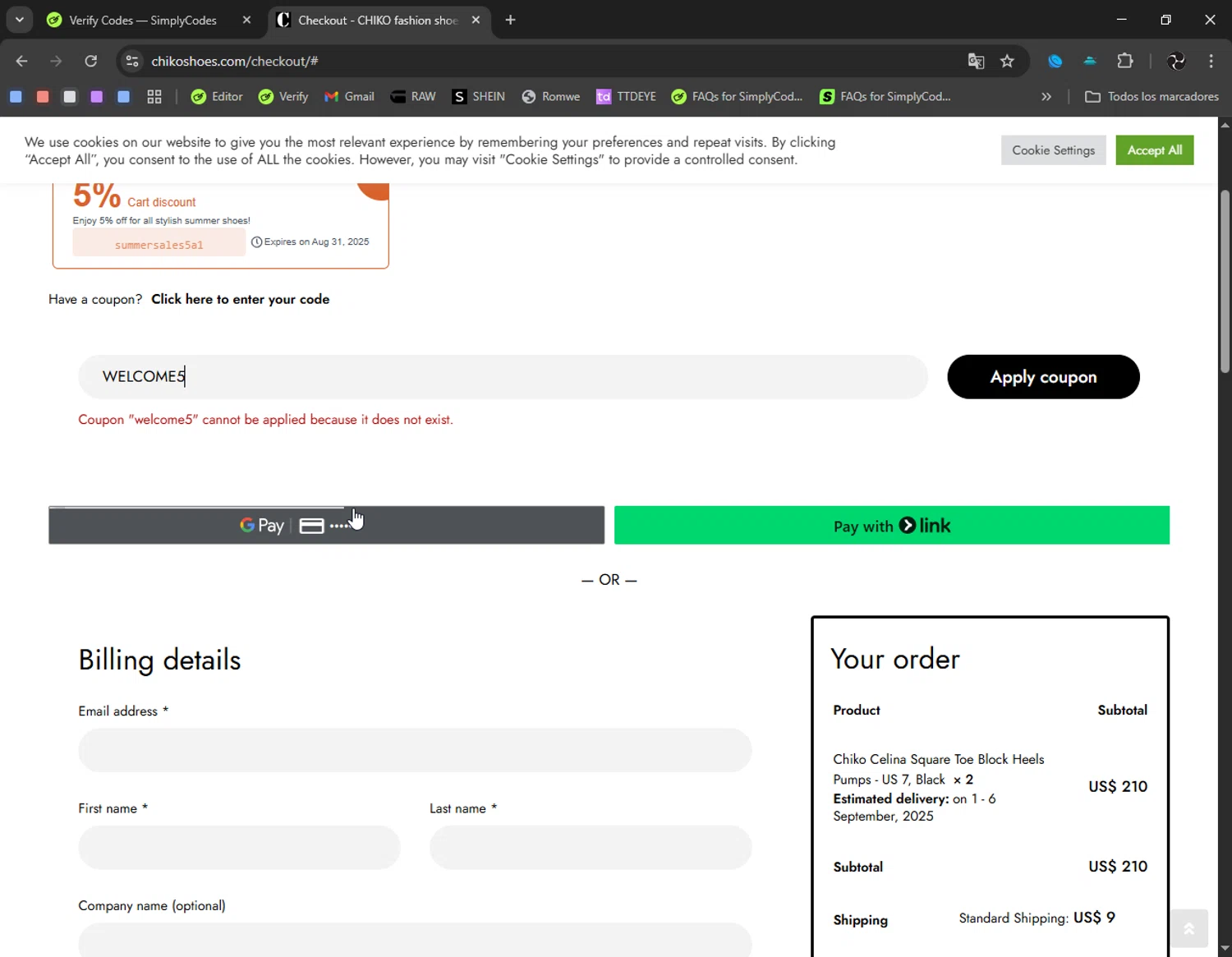Open Cookie Settings
The width and height of the screenshot is (1232, 957).
1054,150
